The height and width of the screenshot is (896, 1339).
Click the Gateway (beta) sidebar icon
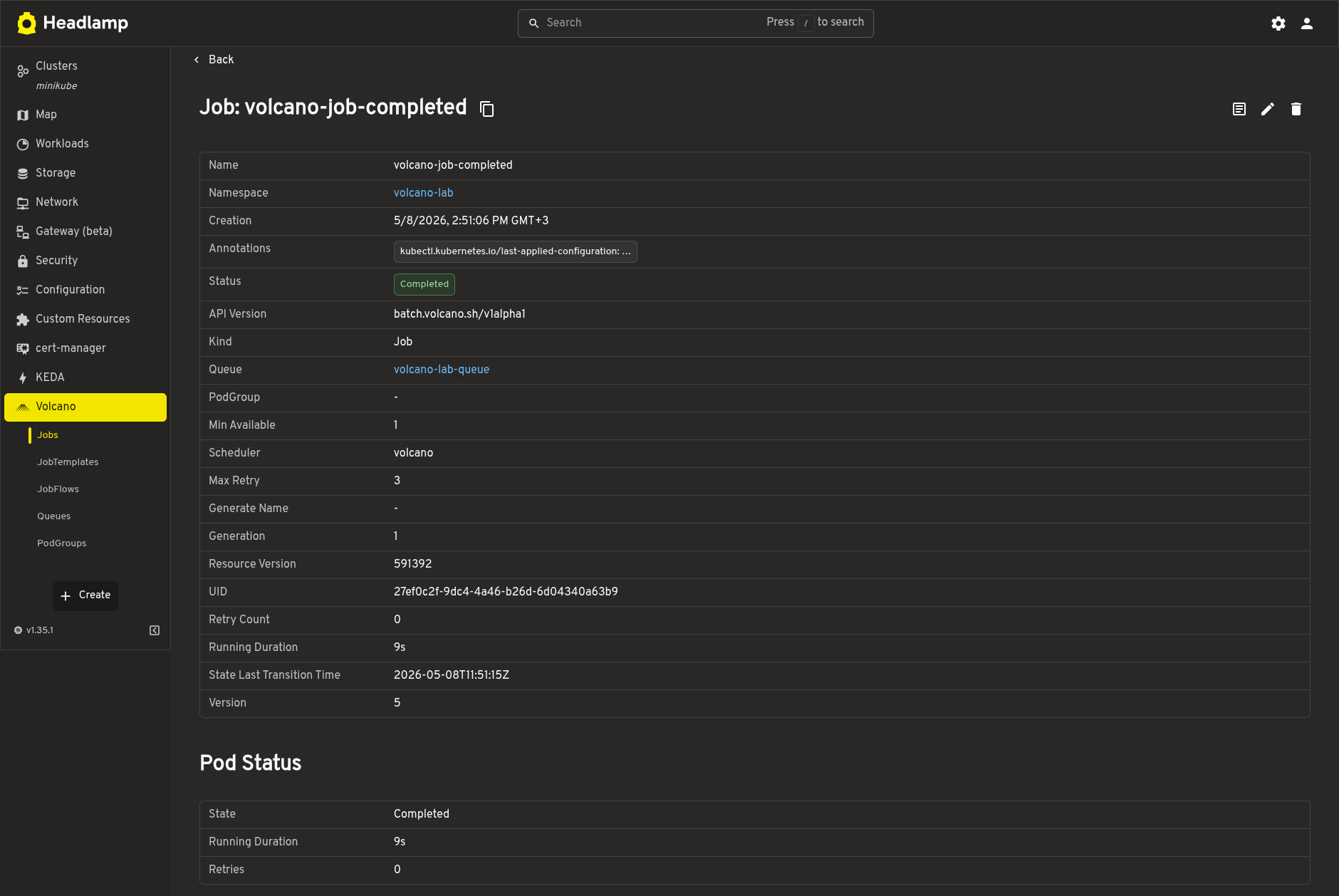[23, 231]
